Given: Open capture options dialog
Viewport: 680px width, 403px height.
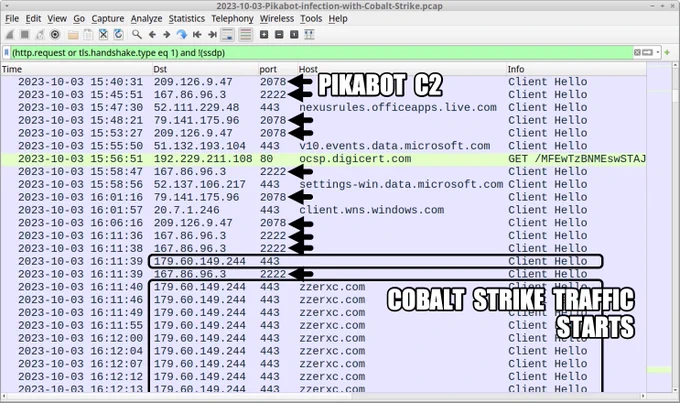Looking at the screenshot, I should click(x=55, y=35).
